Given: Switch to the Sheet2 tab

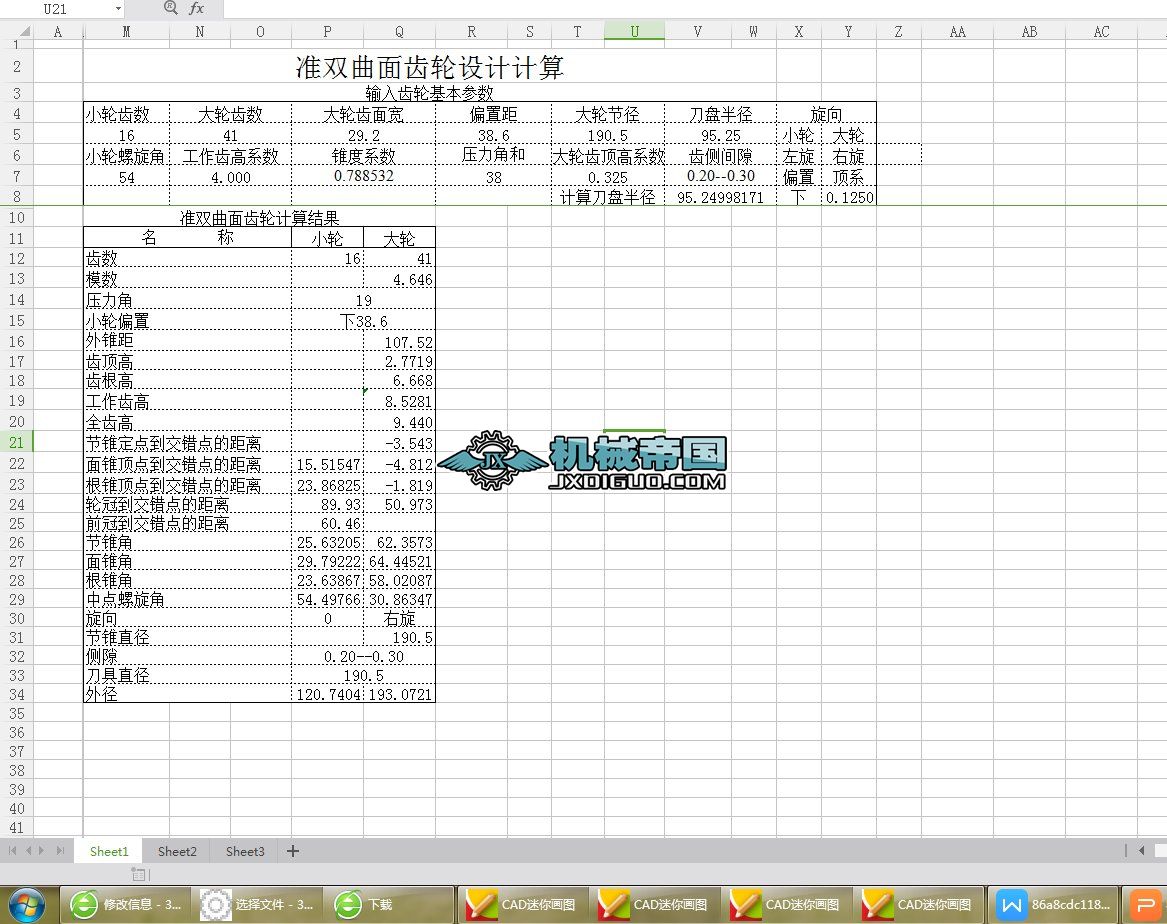Looking at the screenshot, I should click(177, 851).
